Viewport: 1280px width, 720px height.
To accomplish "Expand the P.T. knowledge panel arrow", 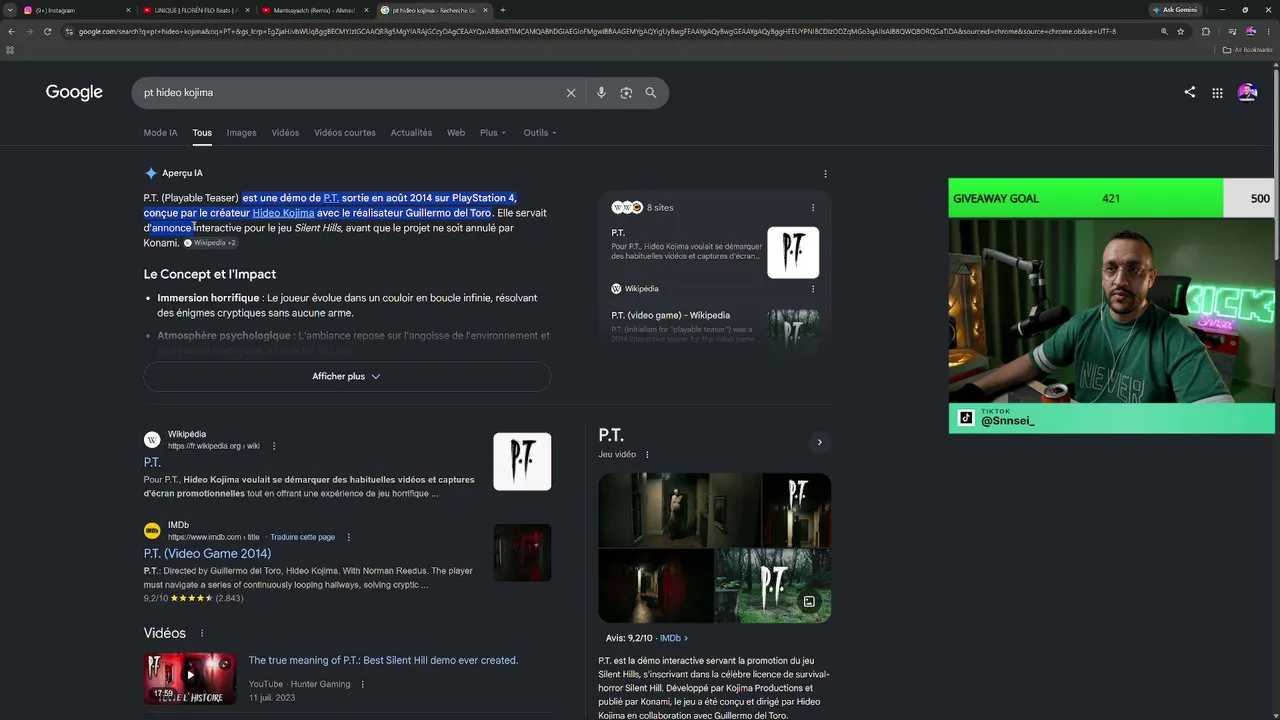I will click(819, 442).
